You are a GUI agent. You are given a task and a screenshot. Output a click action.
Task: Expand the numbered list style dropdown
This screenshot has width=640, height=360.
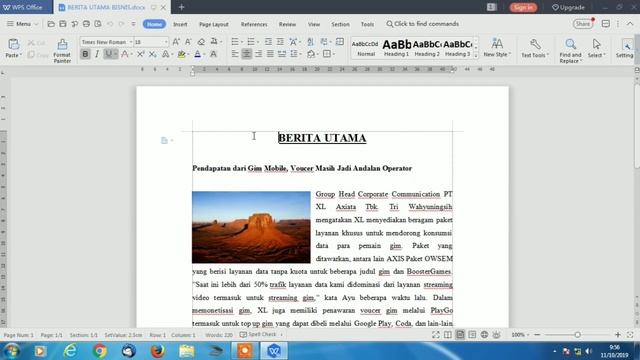tap(258, 42)
